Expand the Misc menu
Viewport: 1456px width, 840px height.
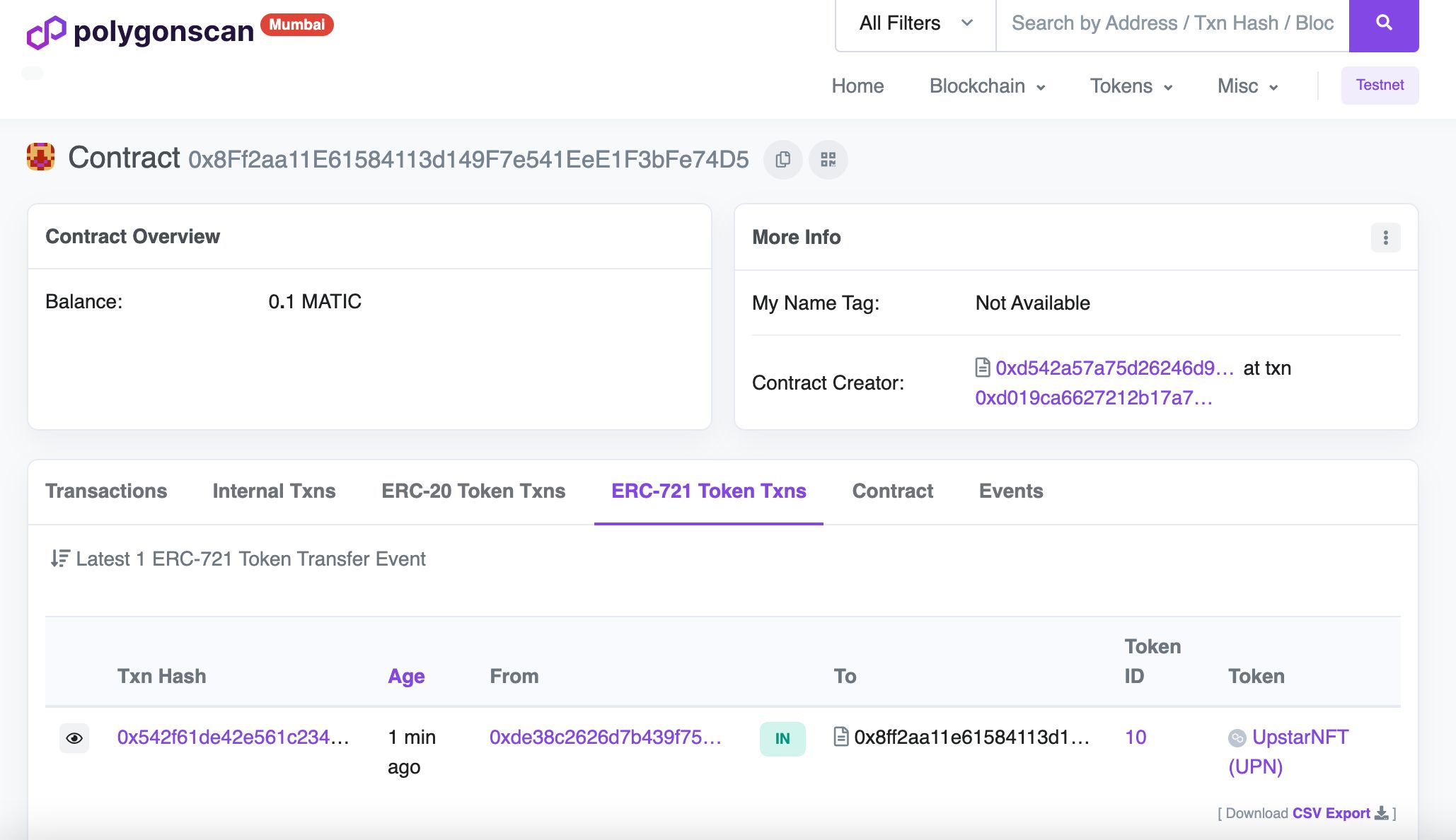pos(1247,86)
